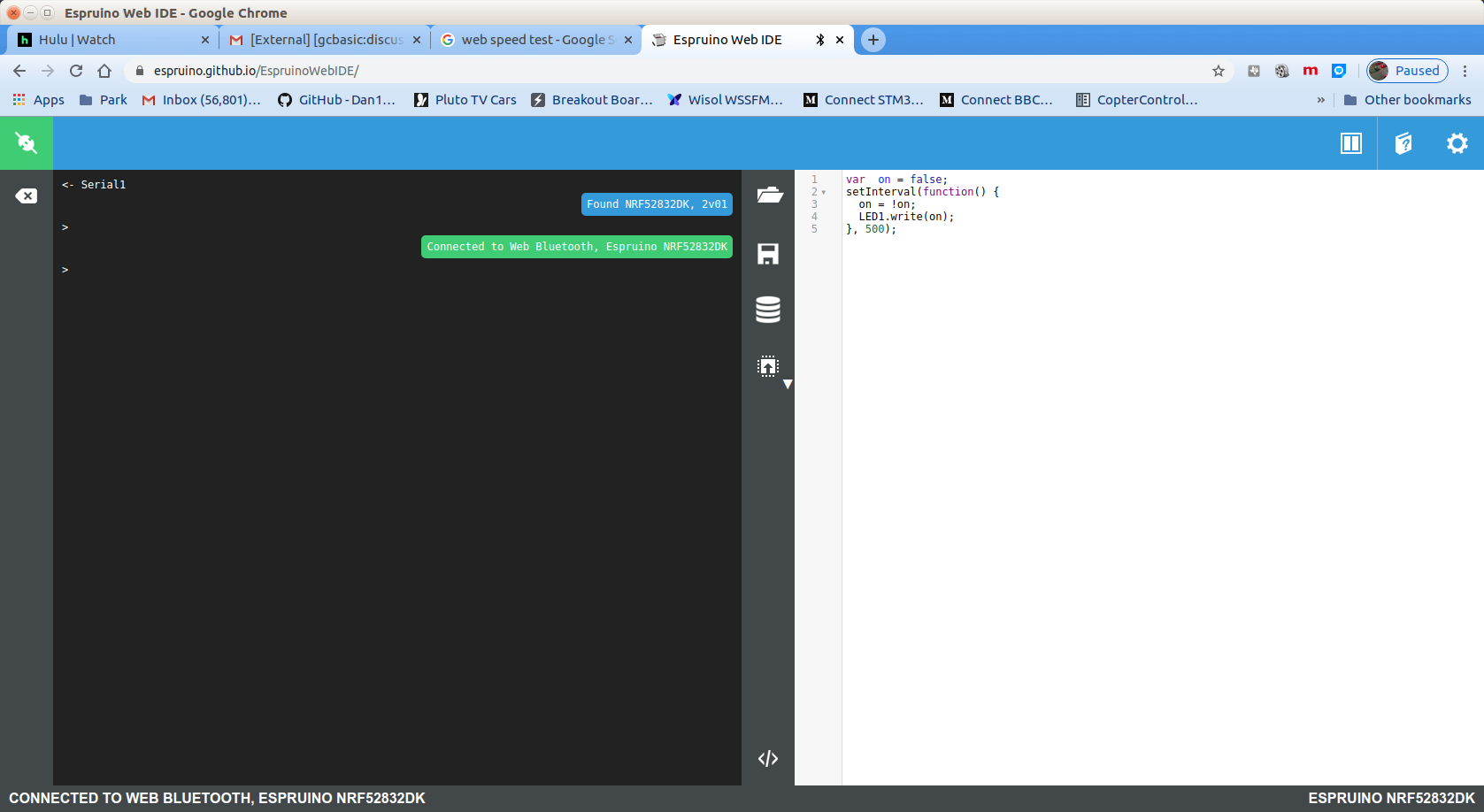Open the Apps bookmark shortcut

pyautogui.click(x=38, y=100)
